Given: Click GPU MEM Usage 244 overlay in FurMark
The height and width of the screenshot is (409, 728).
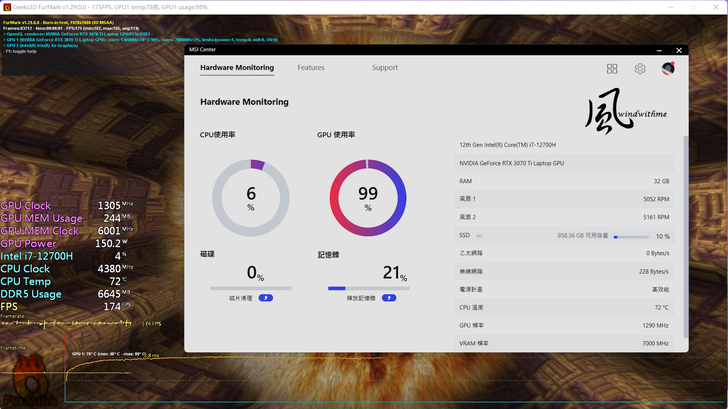Looking at the screenshot, I should coord(66,218).
